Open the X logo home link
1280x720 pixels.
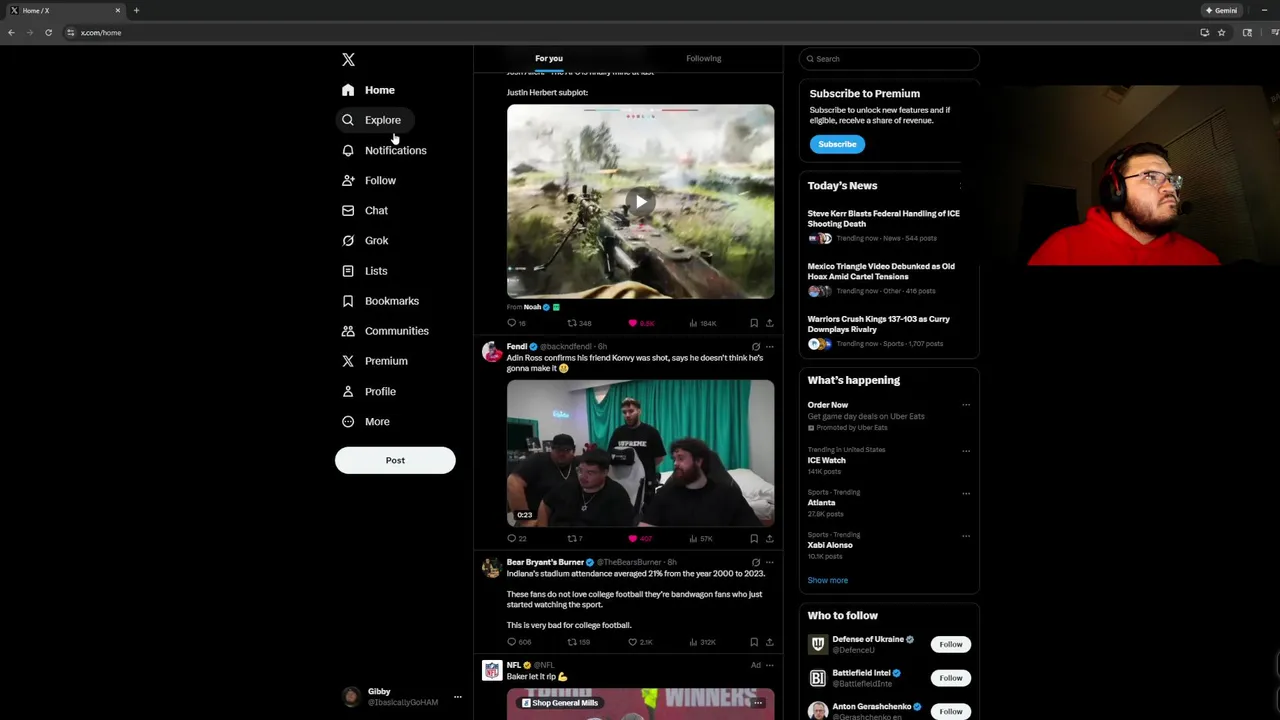pos(348,60)
